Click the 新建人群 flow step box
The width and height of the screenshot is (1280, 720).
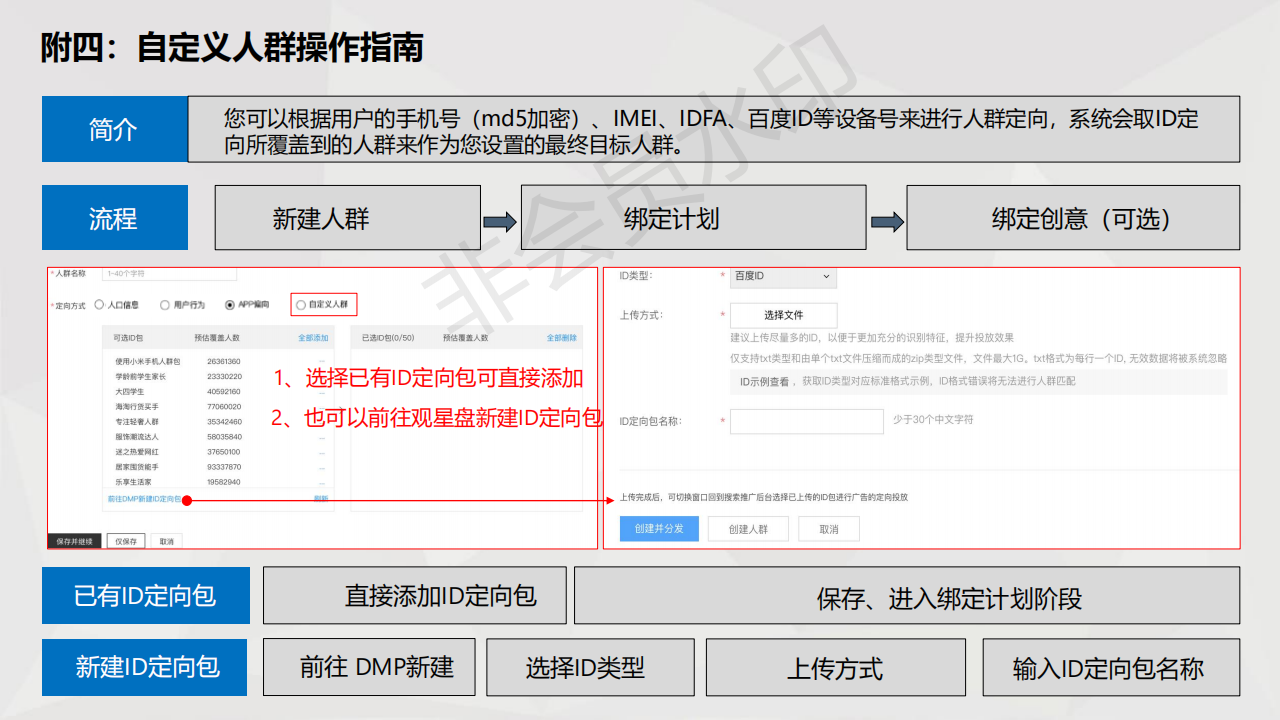point(348,218)
